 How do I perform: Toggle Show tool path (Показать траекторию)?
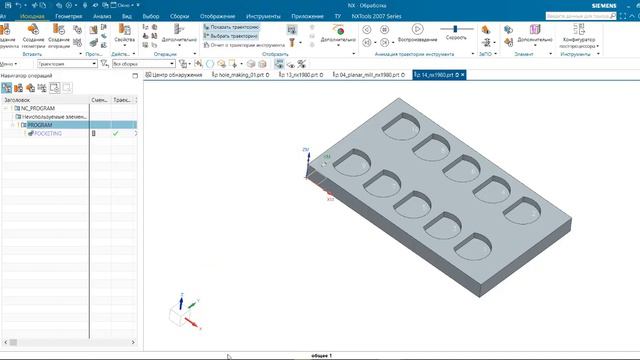point(231,27)
